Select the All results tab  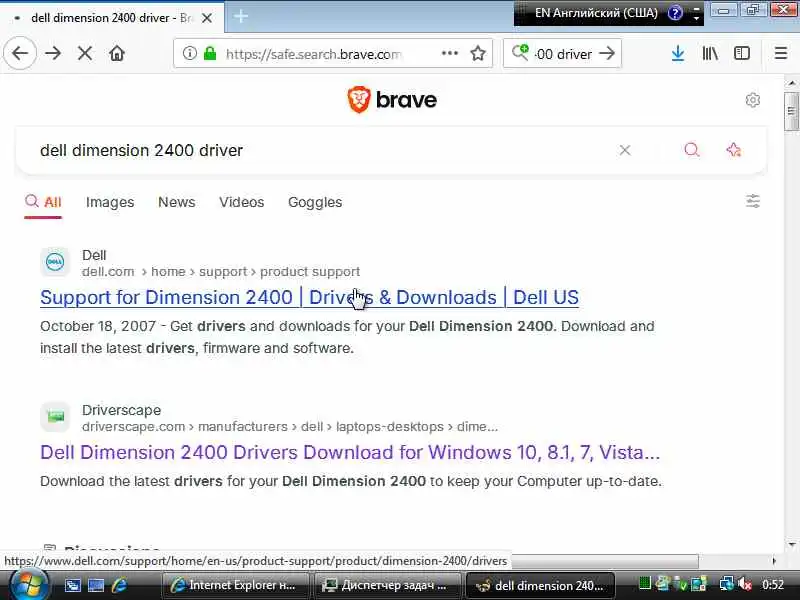click(x=43, y=202)
